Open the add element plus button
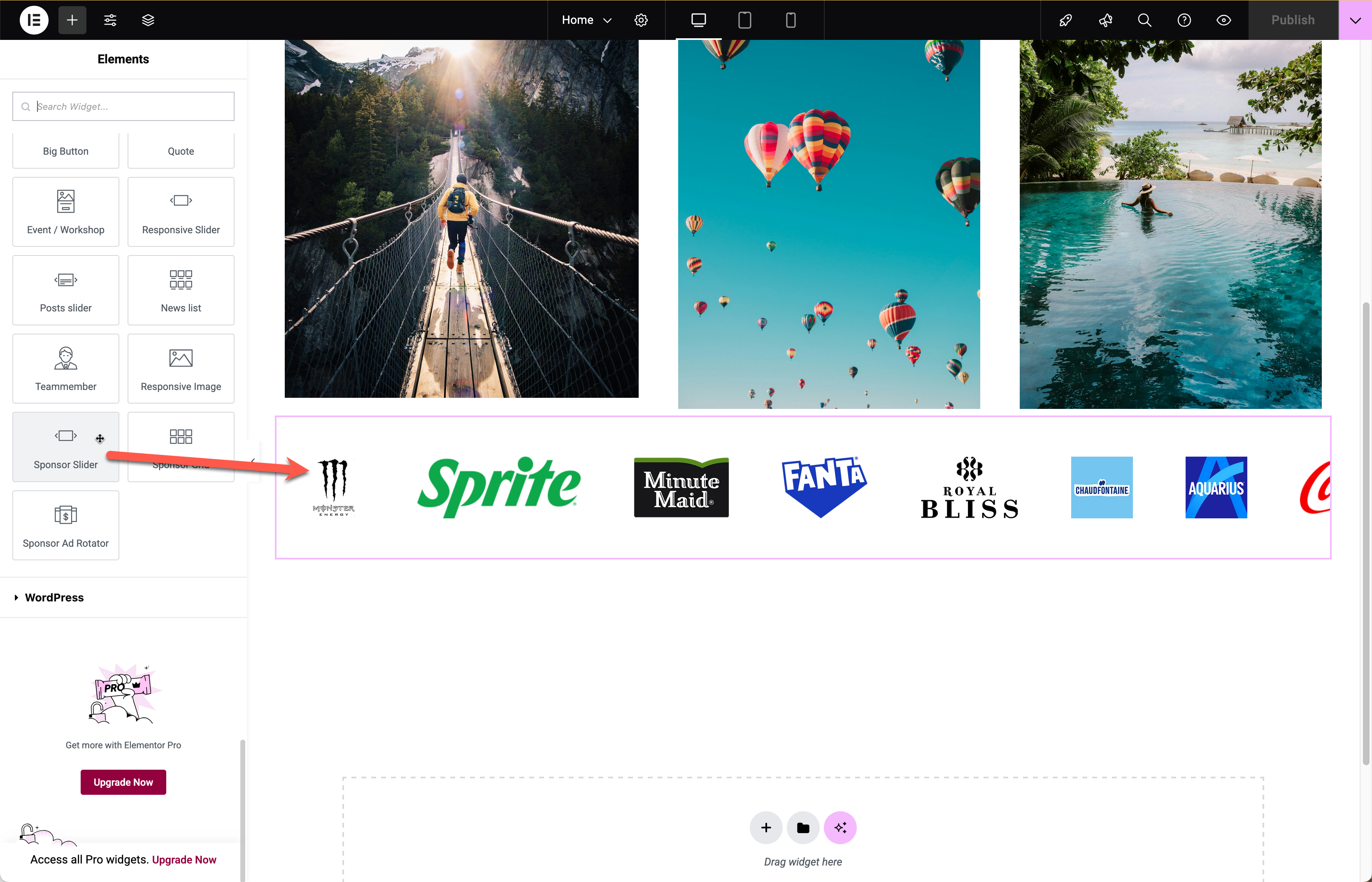 [72, 20]
